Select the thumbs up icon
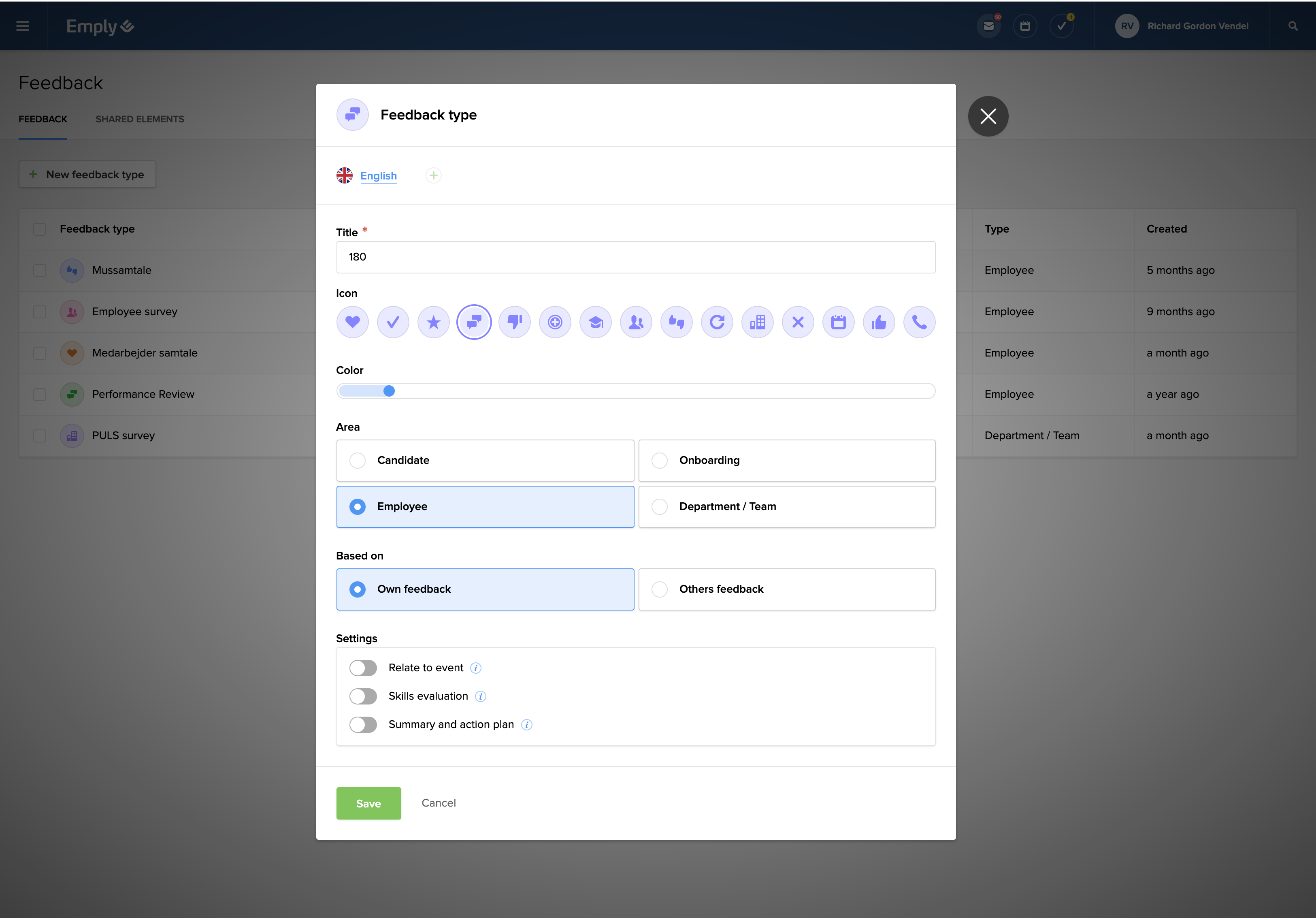 click(x=879, y=322)
